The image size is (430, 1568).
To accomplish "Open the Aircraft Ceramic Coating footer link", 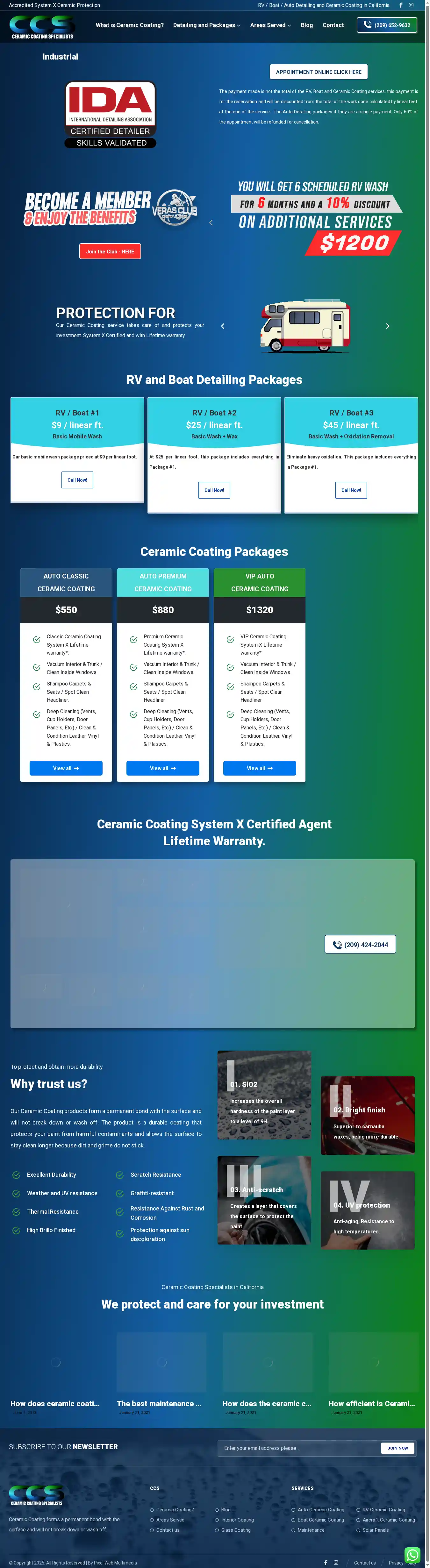I will click(388, 1520).
